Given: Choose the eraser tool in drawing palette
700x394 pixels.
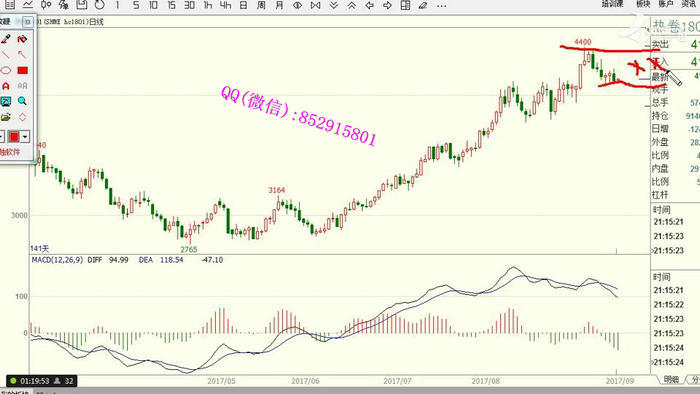Looking at the screenshot, I should (x=22, y=39).
